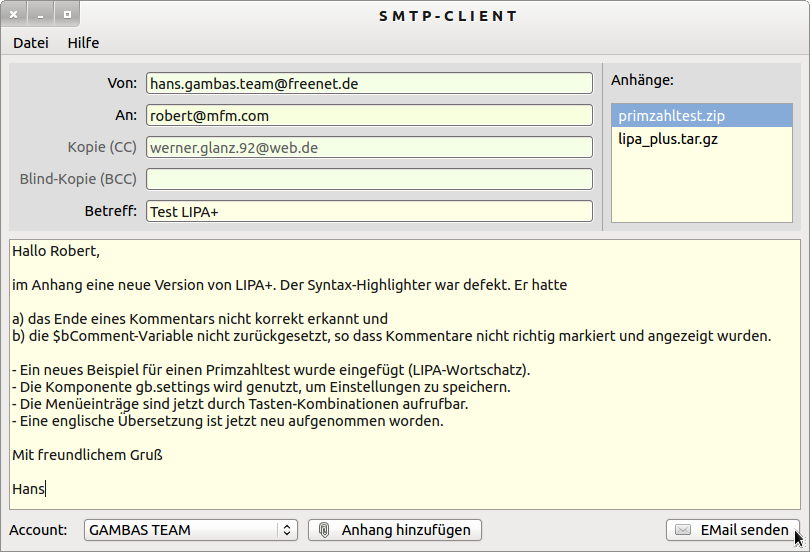Click the Von sender address field
Viewport: 810px width, 552px height.
click(369, 84)
